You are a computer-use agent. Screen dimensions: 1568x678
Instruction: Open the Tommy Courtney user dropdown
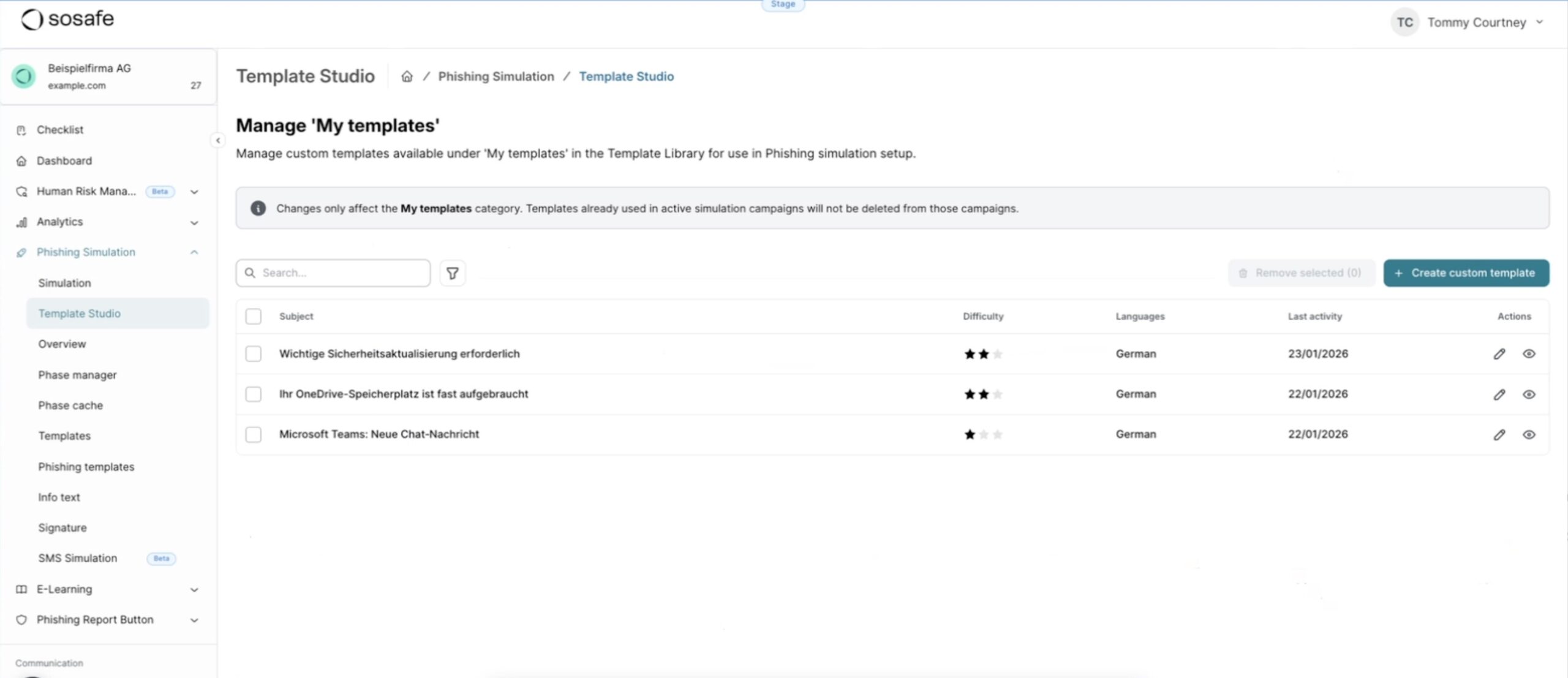1468,23
